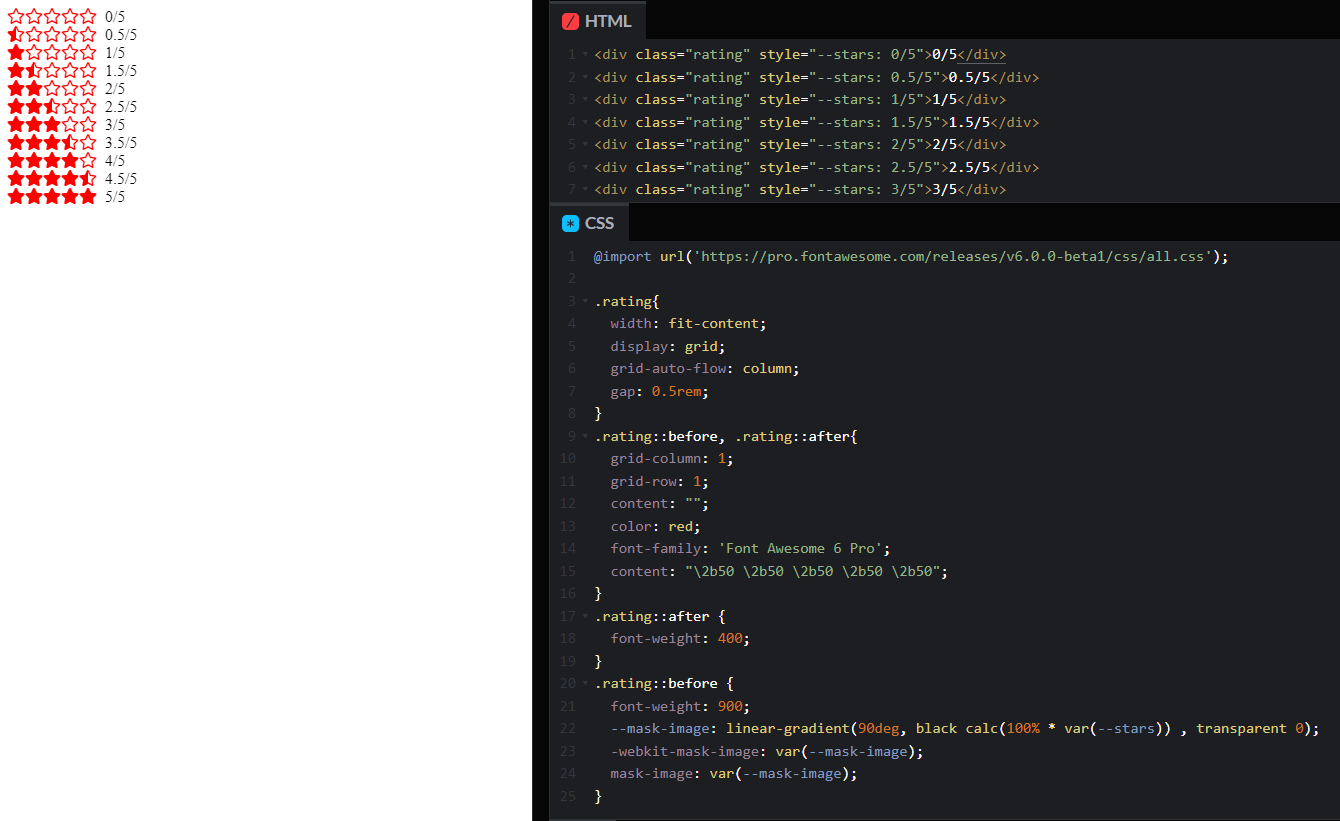
Task: Click the HTML line with --stars: 0.5/5
Action: click(x=816, y=77)
